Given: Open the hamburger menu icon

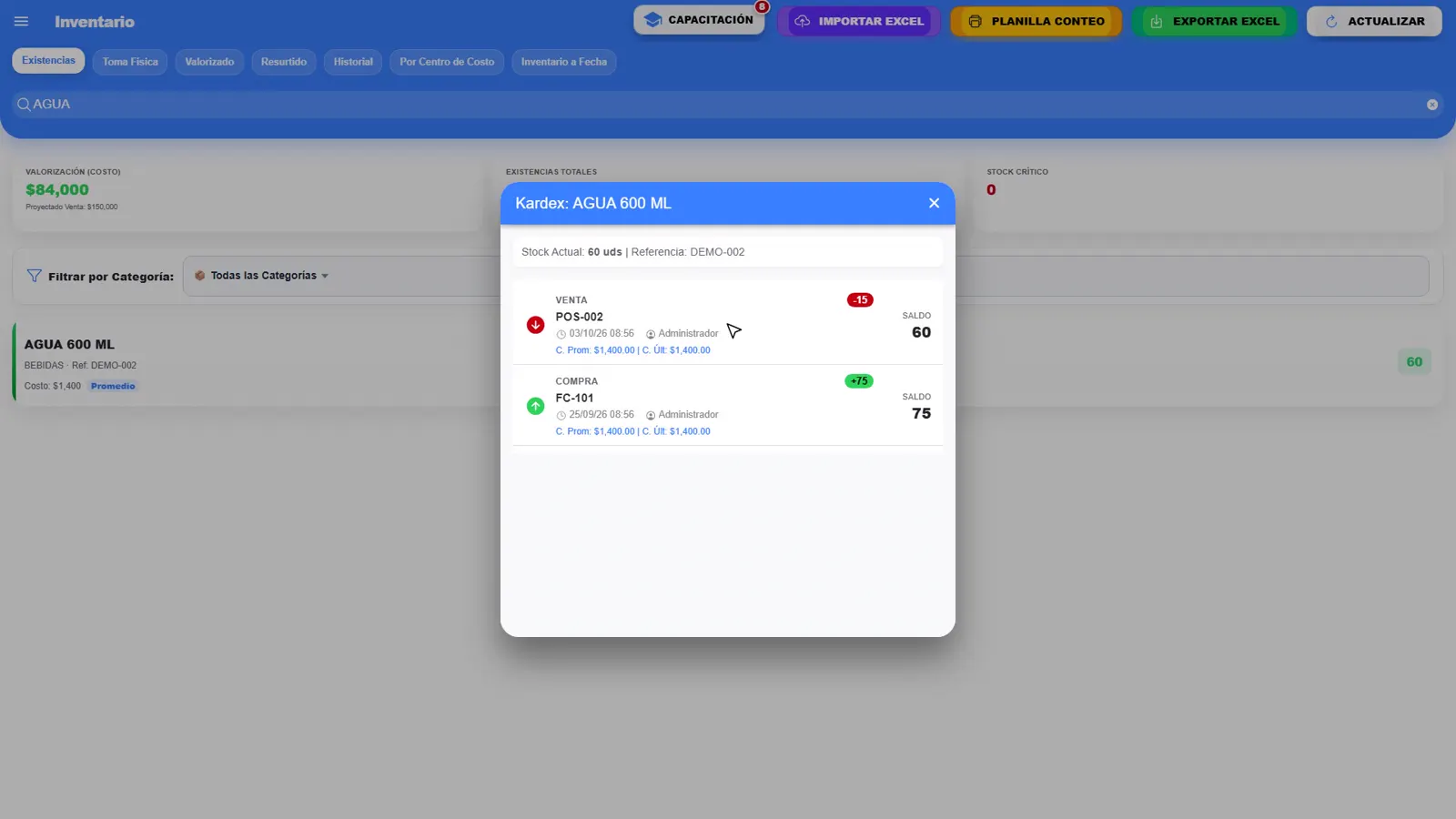Looking at the screenshot, I should click(21, 21).
